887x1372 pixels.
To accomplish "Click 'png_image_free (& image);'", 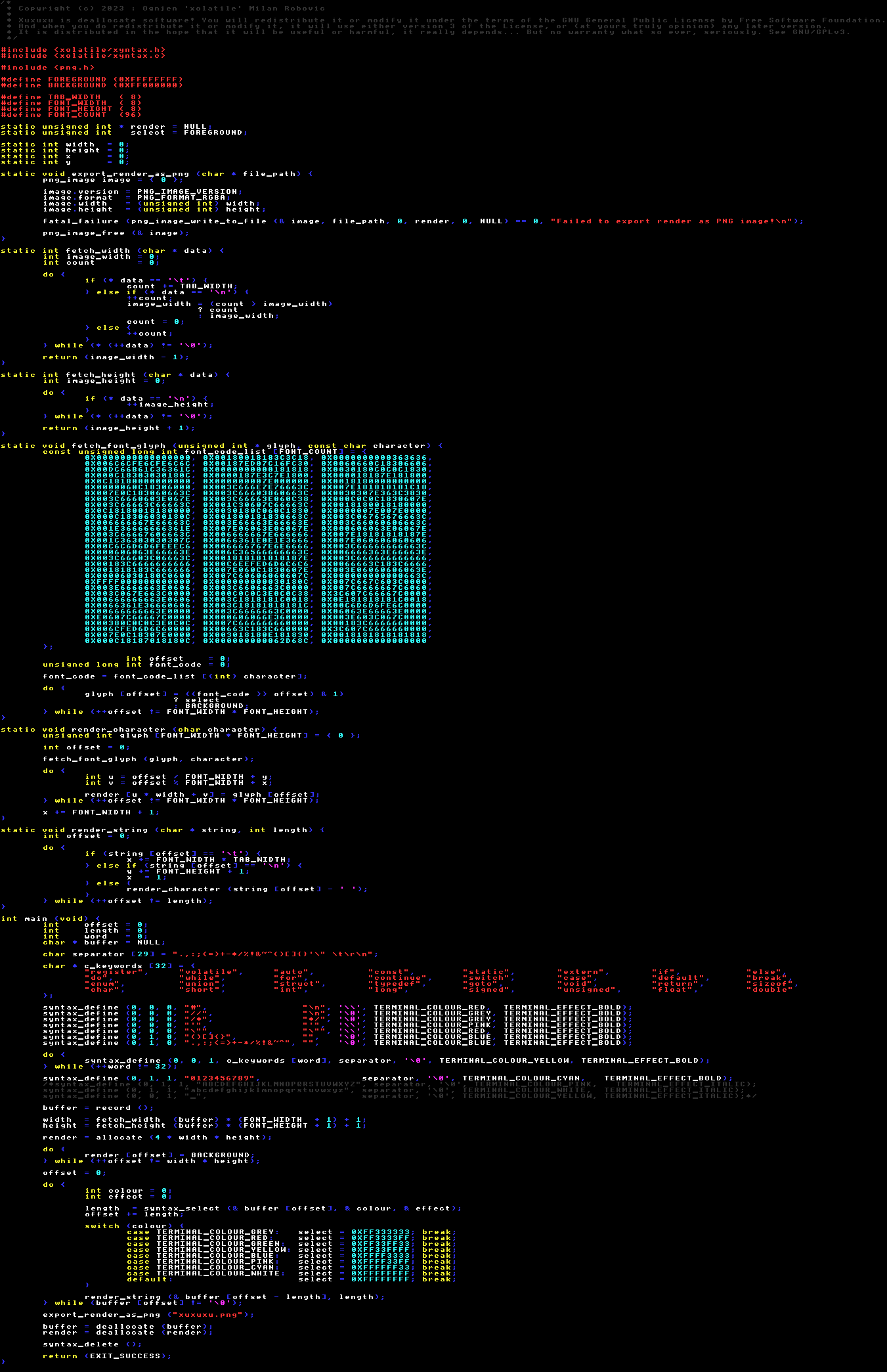I will (116, 233).
